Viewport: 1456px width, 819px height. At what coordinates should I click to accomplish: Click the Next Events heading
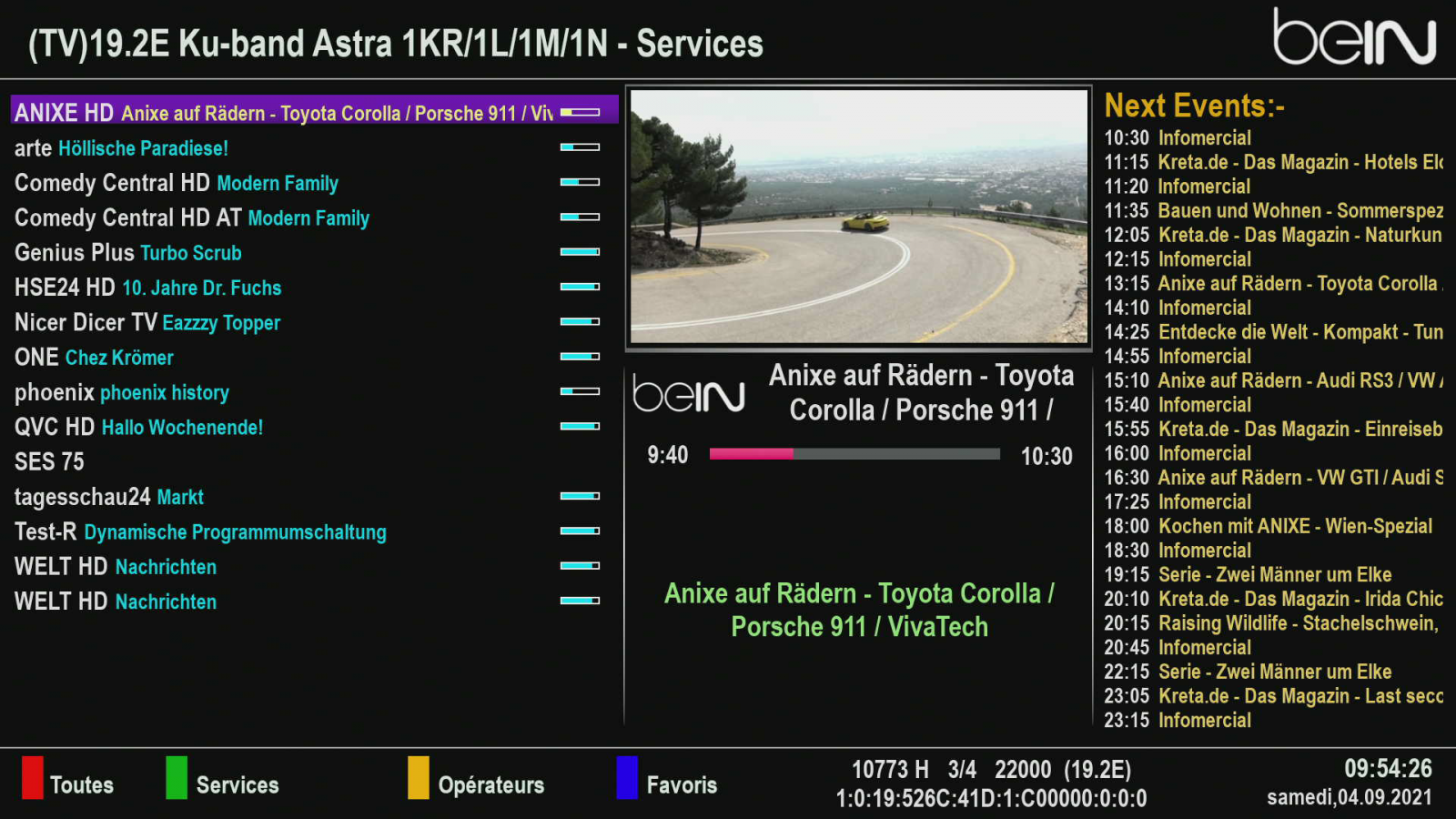click(x=1194, y=106)
